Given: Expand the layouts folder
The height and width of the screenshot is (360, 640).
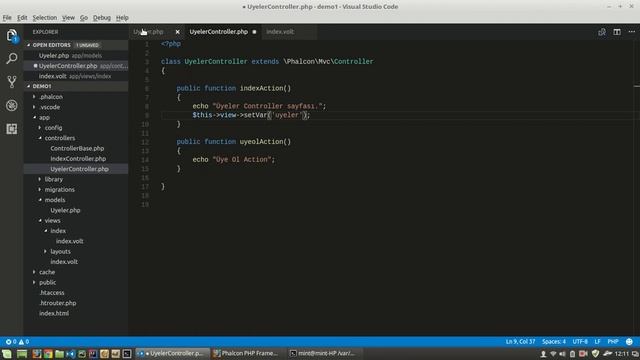Looking at the screenshot, I should [46, 251].
